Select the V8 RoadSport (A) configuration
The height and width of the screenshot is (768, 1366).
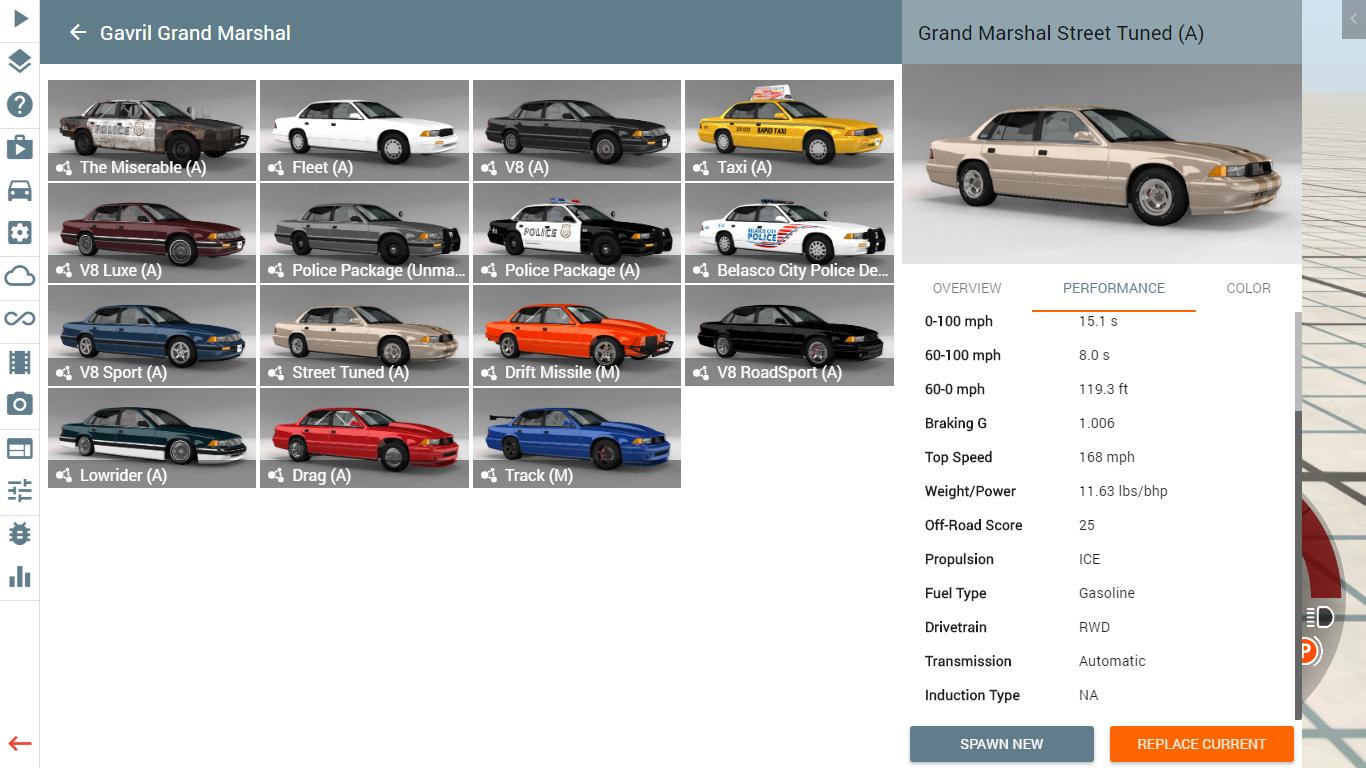tap(789, 335)
